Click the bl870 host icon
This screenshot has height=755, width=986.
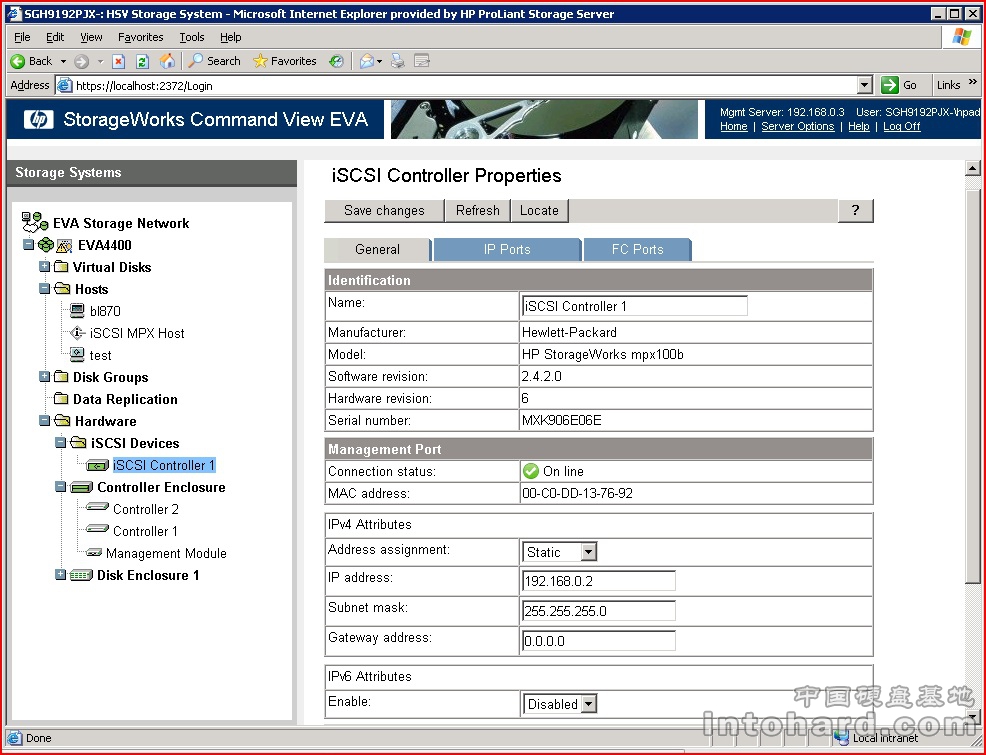coord(77,311)
